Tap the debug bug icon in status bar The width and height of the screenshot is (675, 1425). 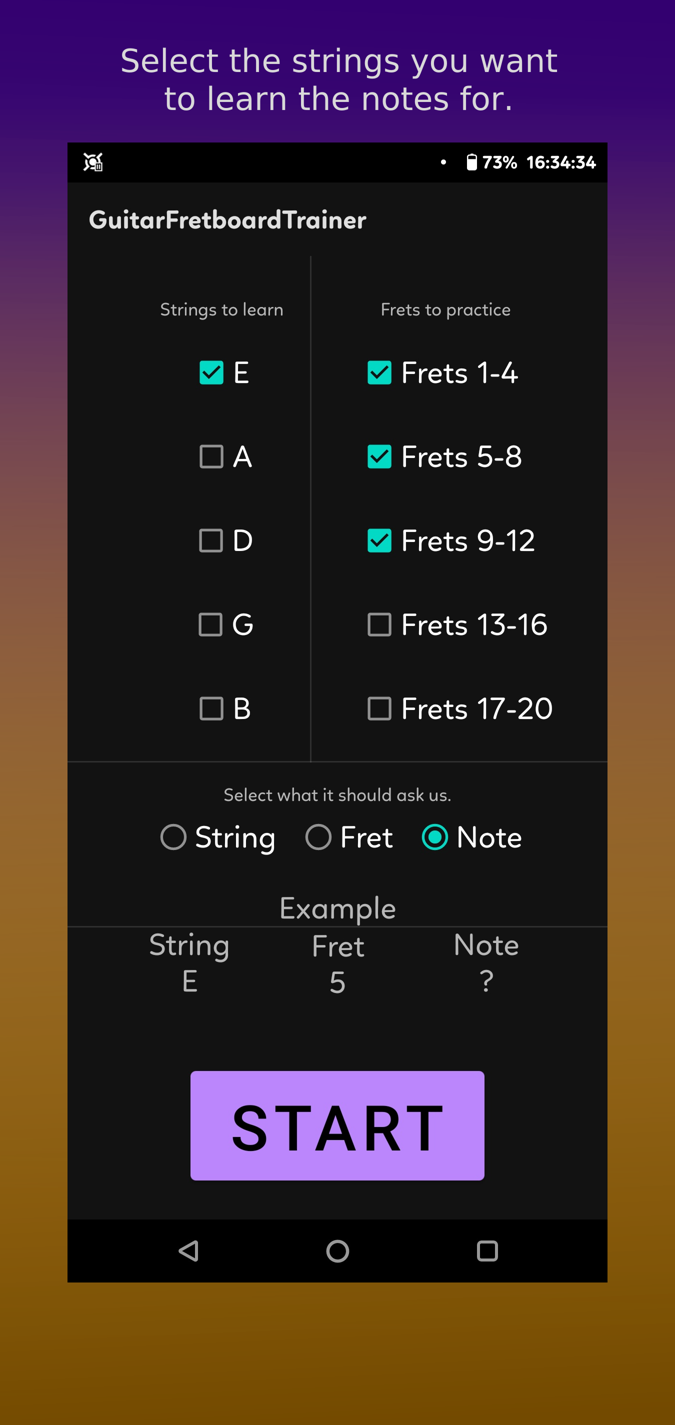93,162
